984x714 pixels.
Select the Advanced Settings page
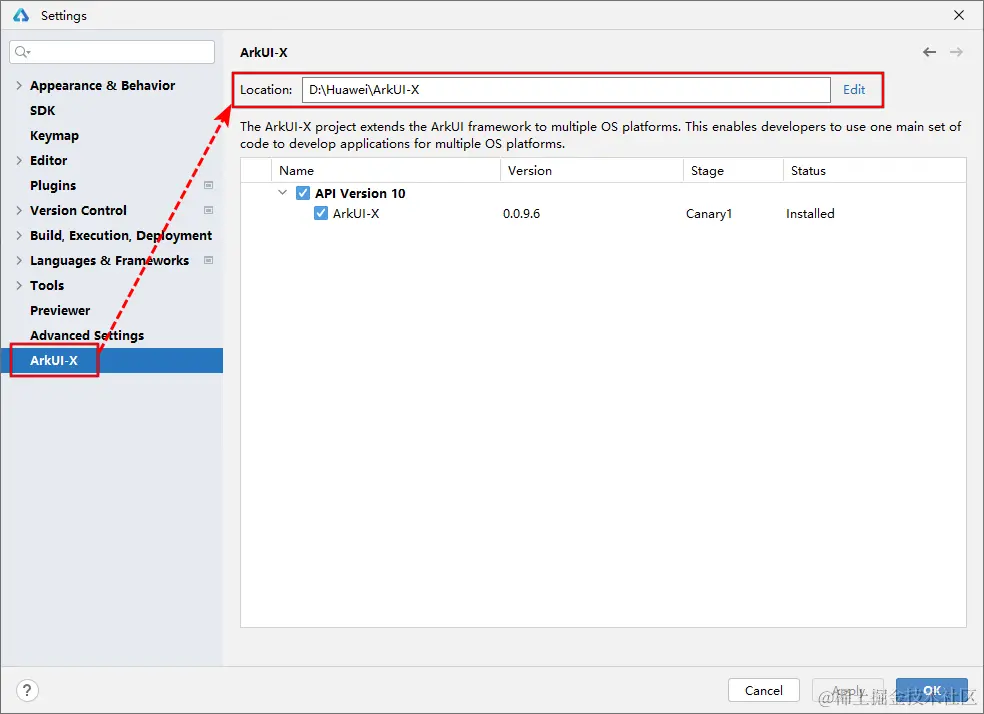point(87,336)
